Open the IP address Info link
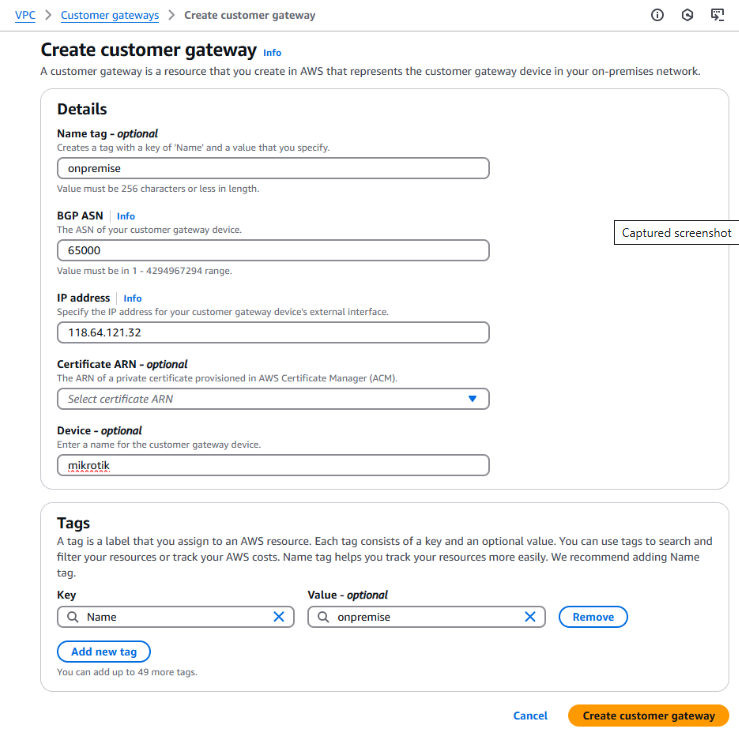739x744 pixels. click(132, 298)
